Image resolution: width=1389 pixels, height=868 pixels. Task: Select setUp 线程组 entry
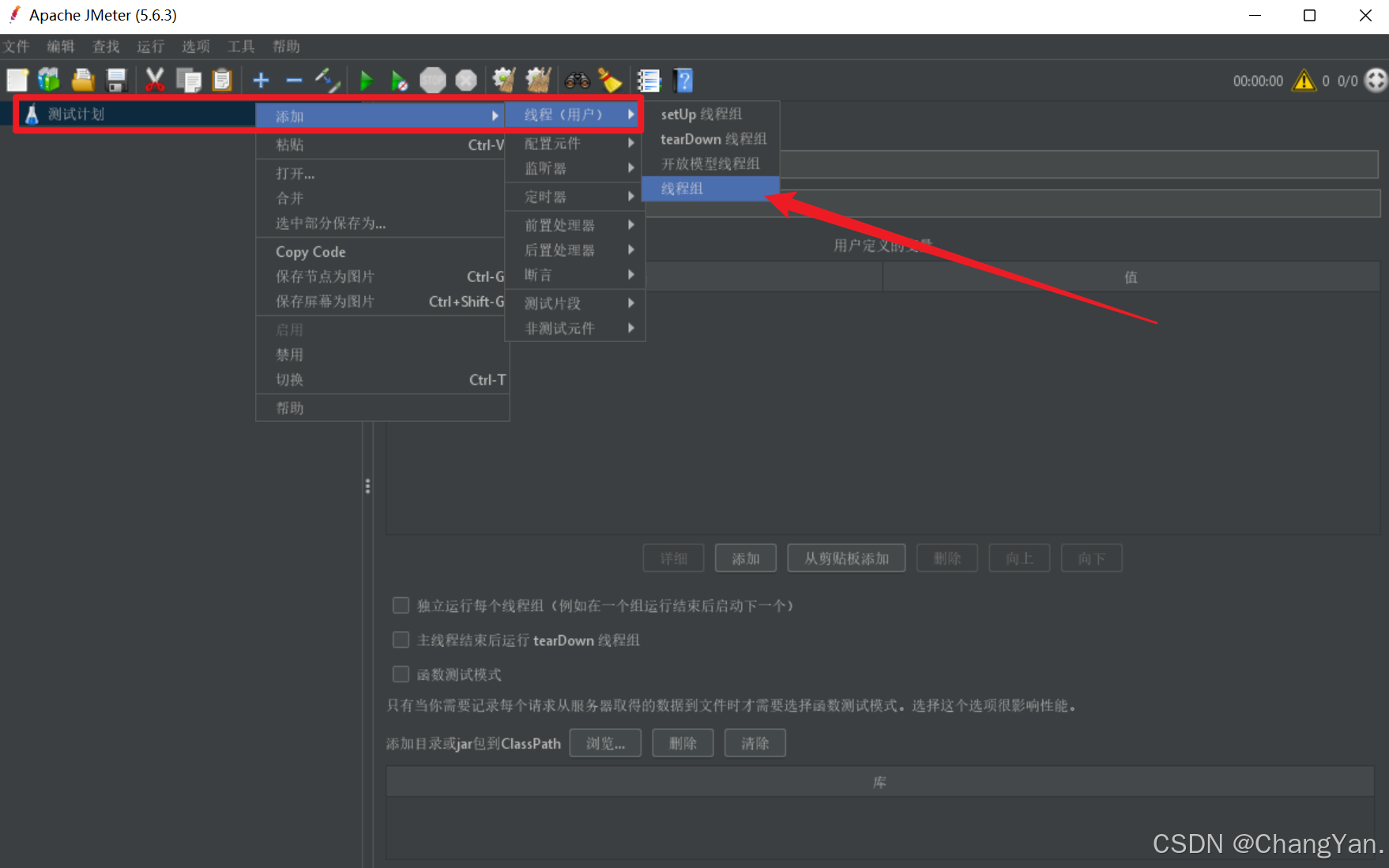[710, 114]
